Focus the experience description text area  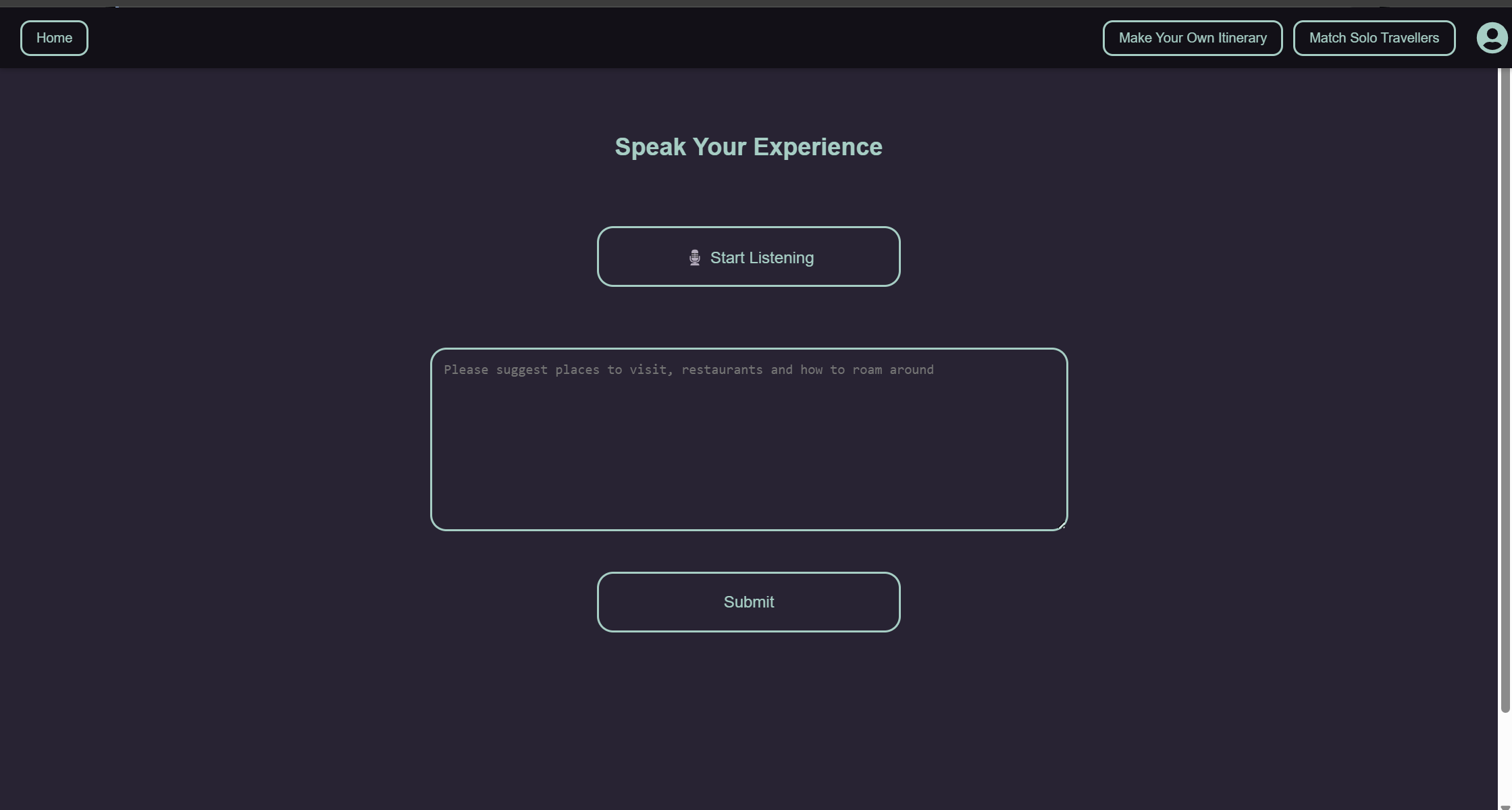748,439
